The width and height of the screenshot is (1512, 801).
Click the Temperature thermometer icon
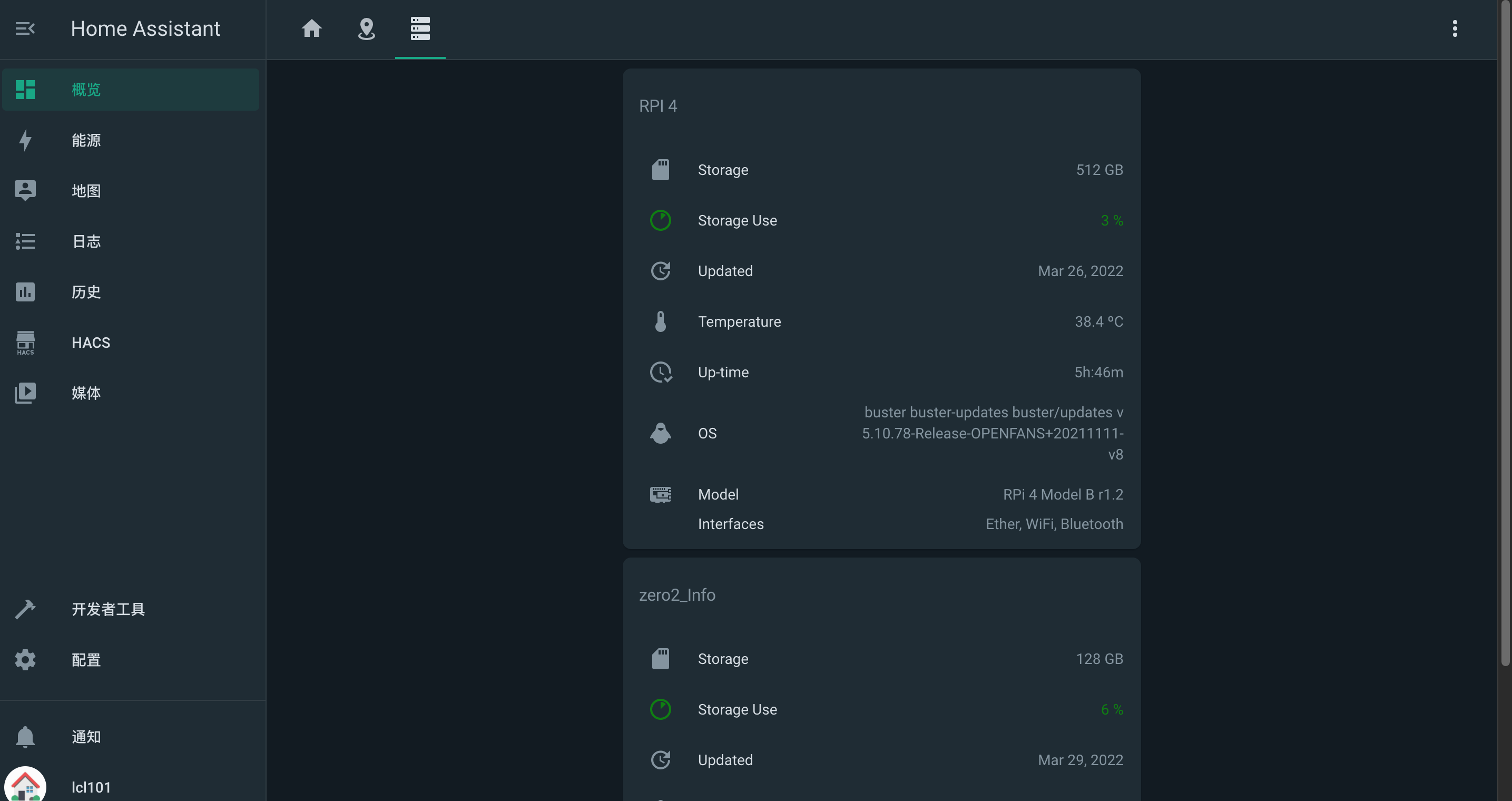(x=660, y=321)
